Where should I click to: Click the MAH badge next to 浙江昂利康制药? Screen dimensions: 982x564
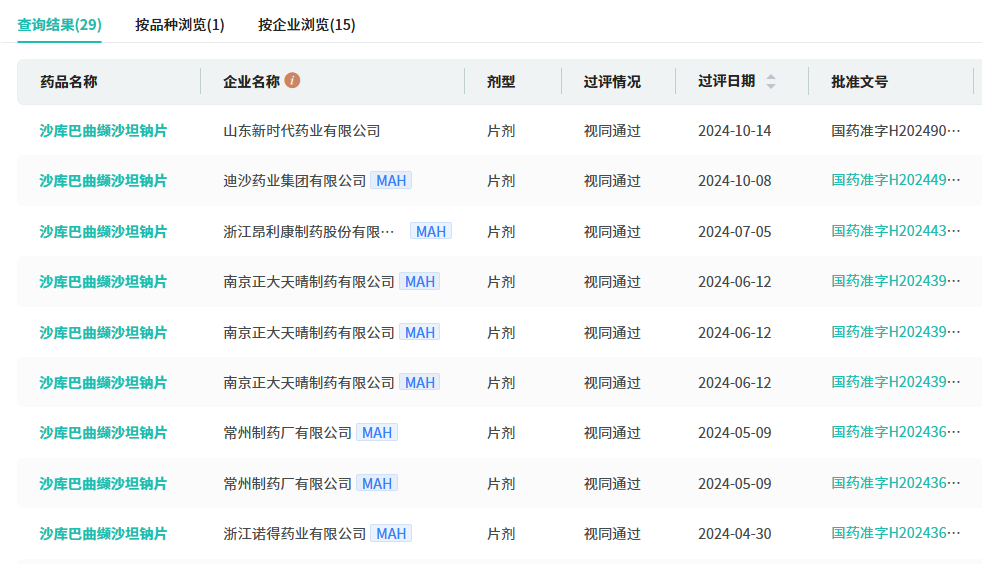click(x=431, y=232)
